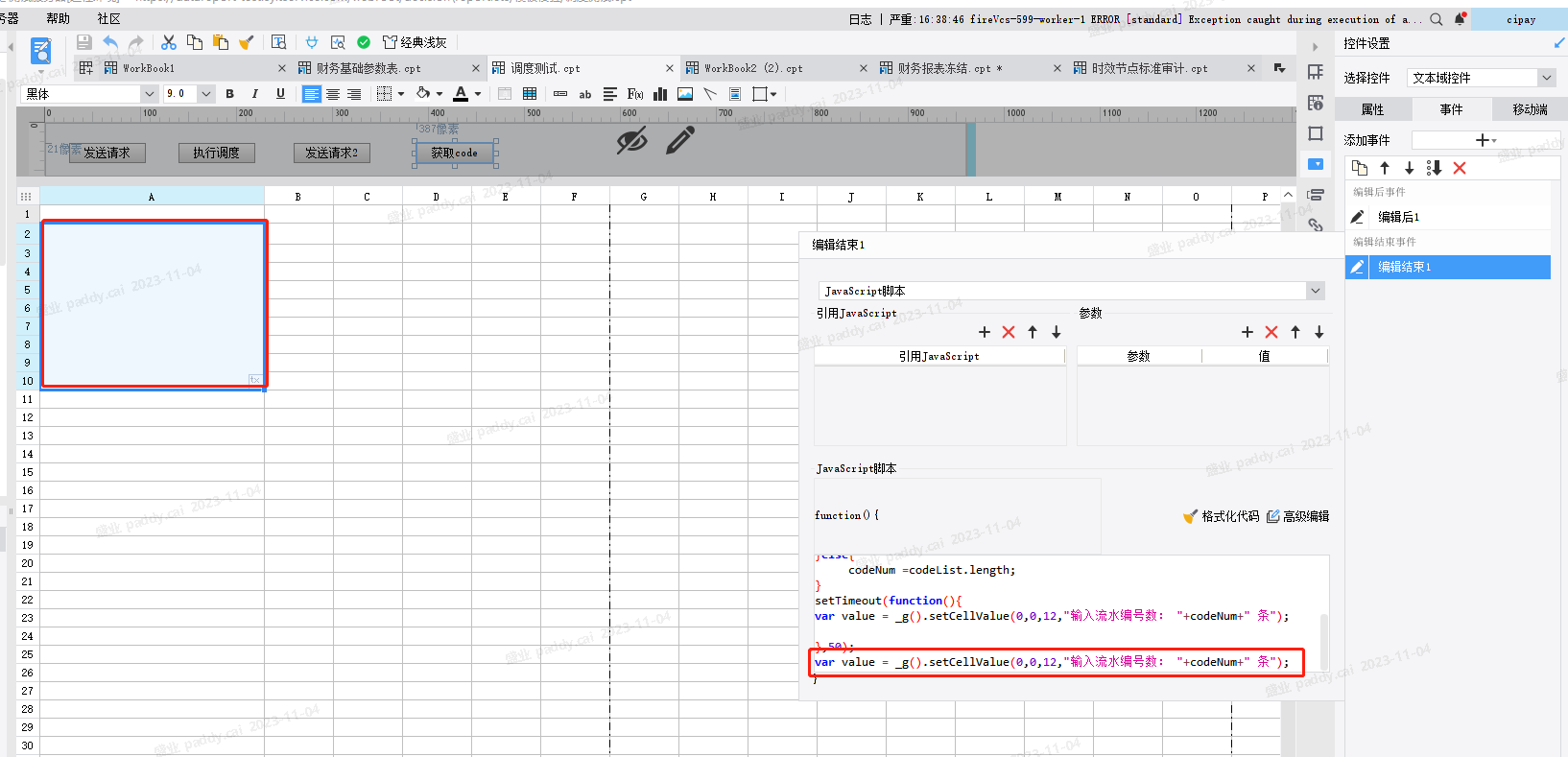Insert a formula with Fx icon
The image size is (1568, 757).
[635, 94]
